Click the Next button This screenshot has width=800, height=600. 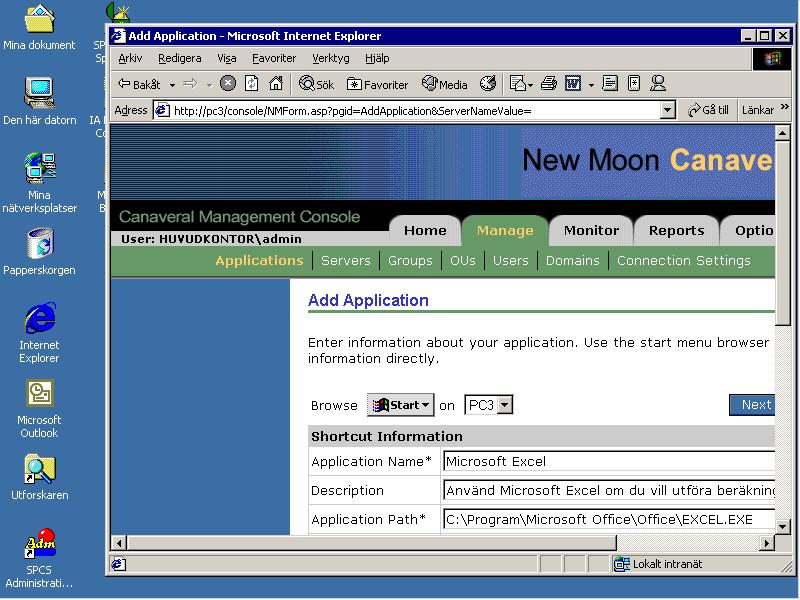tap(752, 405)
